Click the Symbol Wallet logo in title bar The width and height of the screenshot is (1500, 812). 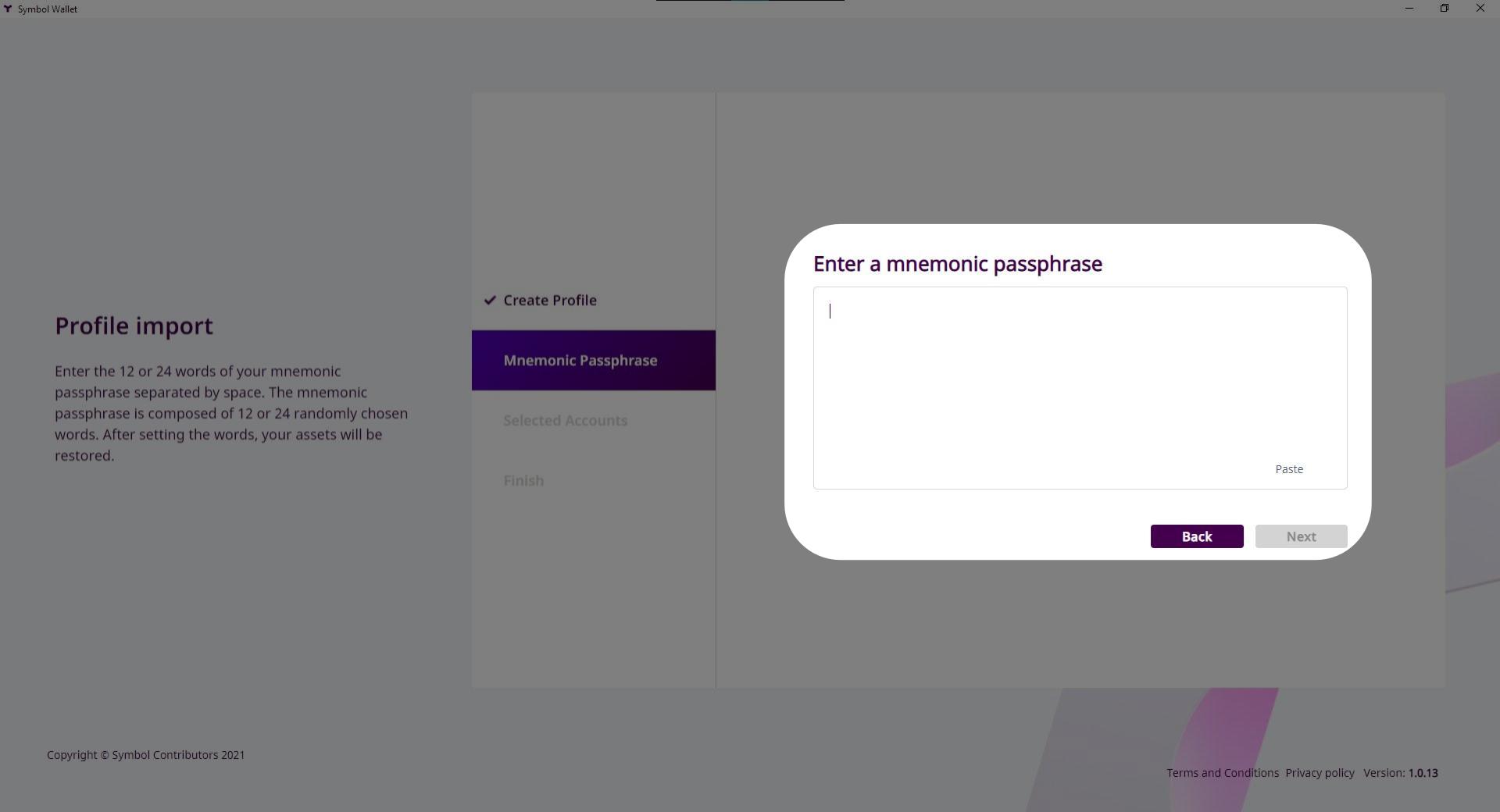point(8,9)
